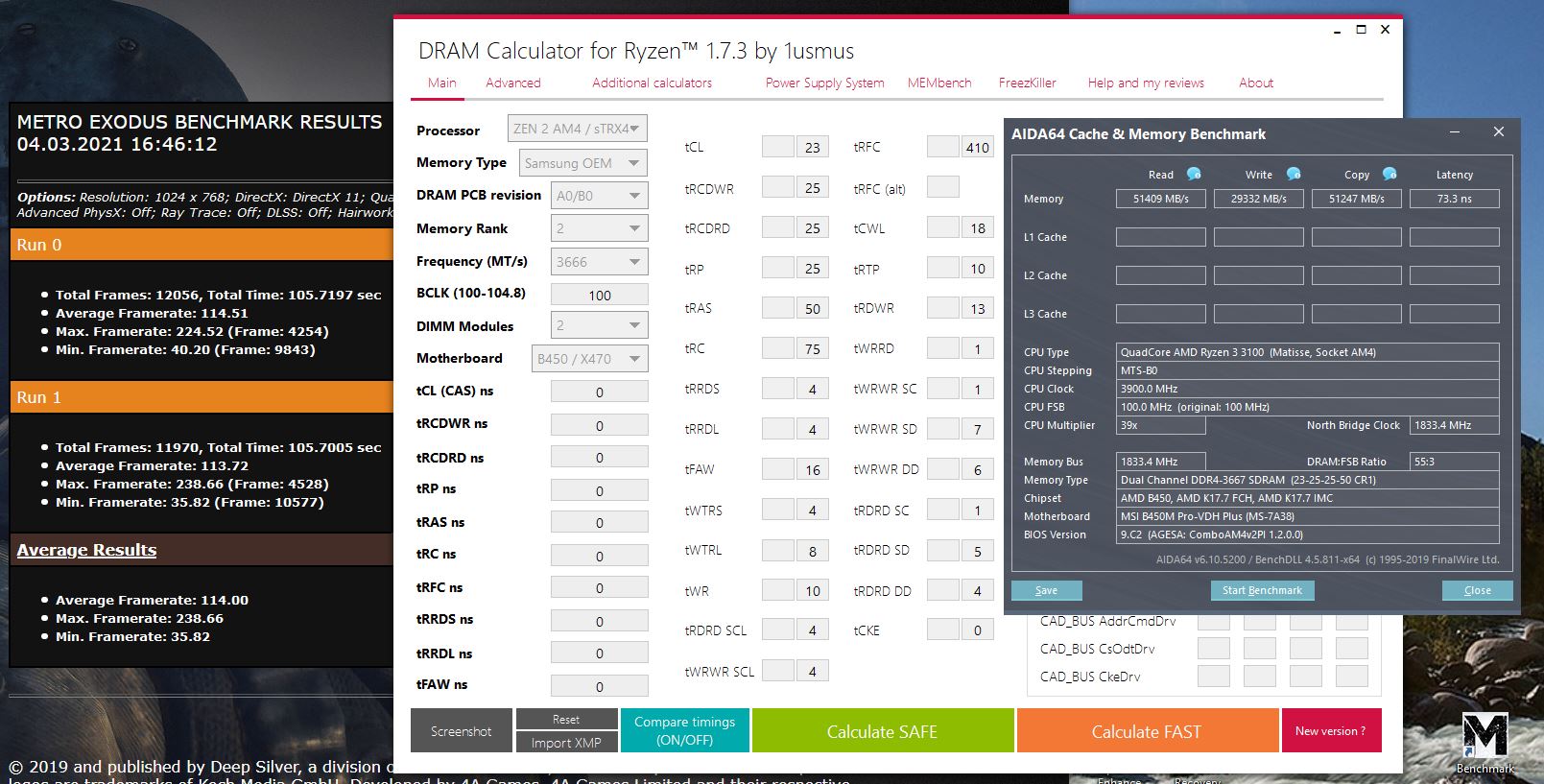Click the CAD_BUS CsOdtDrv label
Image resolution: width=1544 pixels, height=784 pixels.
(1098, 649)
